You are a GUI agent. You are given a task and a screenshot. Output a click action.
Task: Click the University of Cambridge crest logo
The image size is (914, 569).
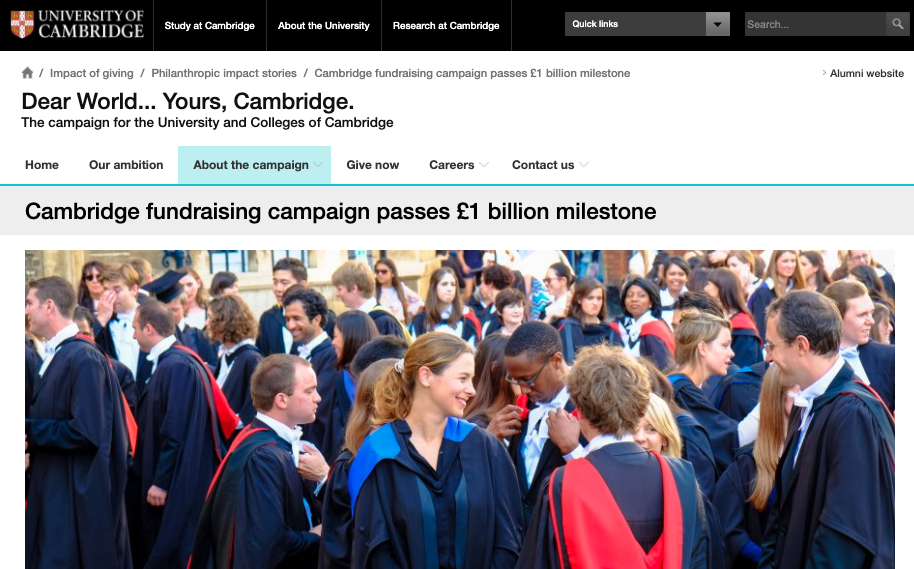[x=22, y=24]
